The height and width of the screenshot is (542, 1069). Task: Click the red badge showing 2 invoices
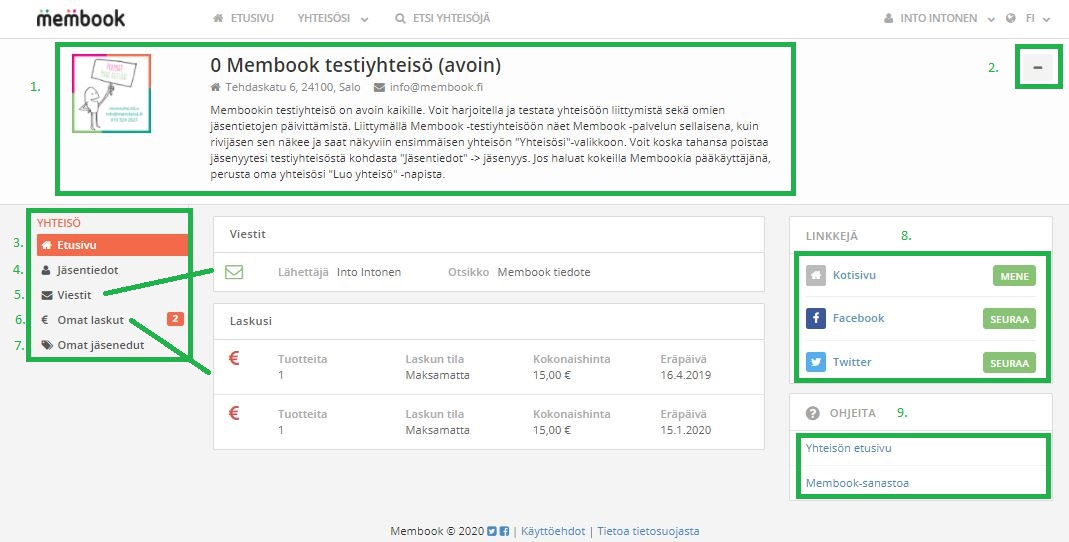click(x=175, y=318)
